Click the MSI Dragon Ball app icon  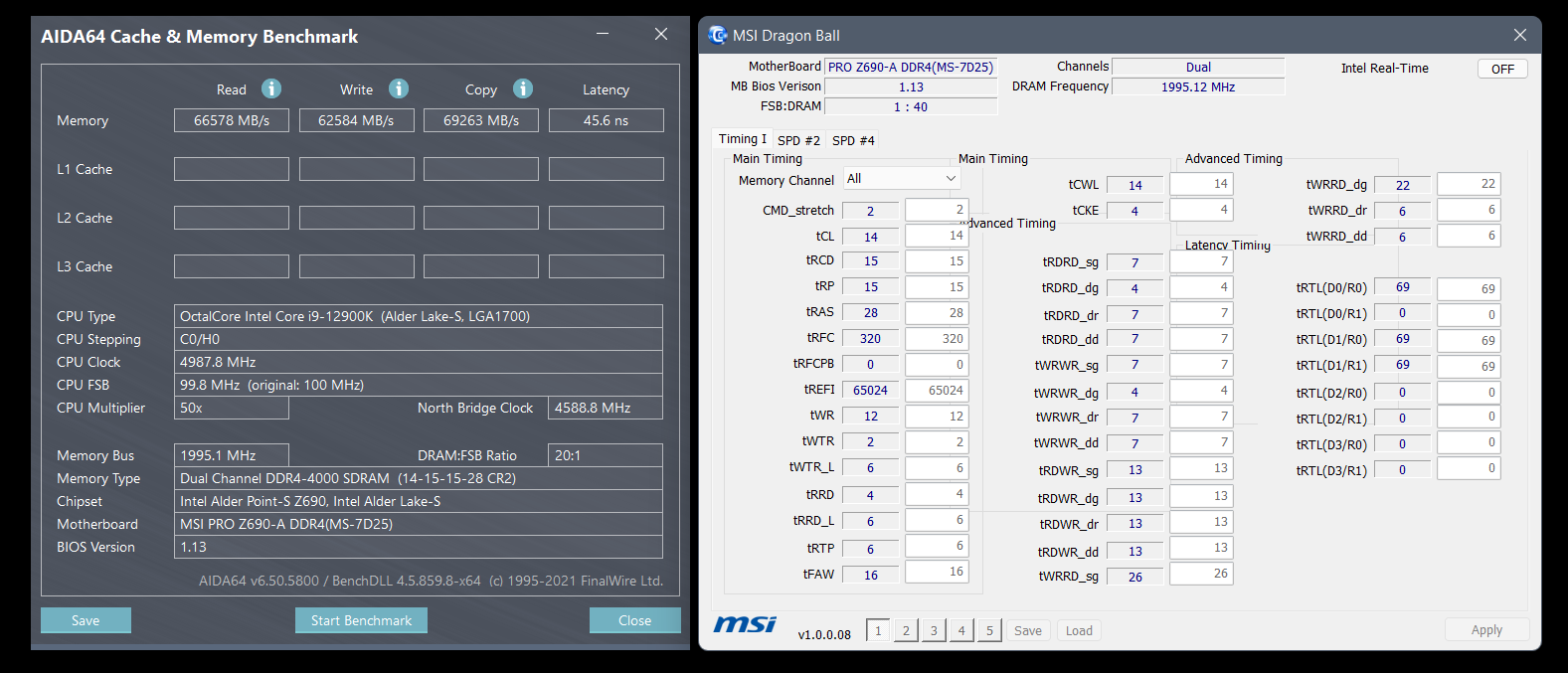[x=718, y=35]
